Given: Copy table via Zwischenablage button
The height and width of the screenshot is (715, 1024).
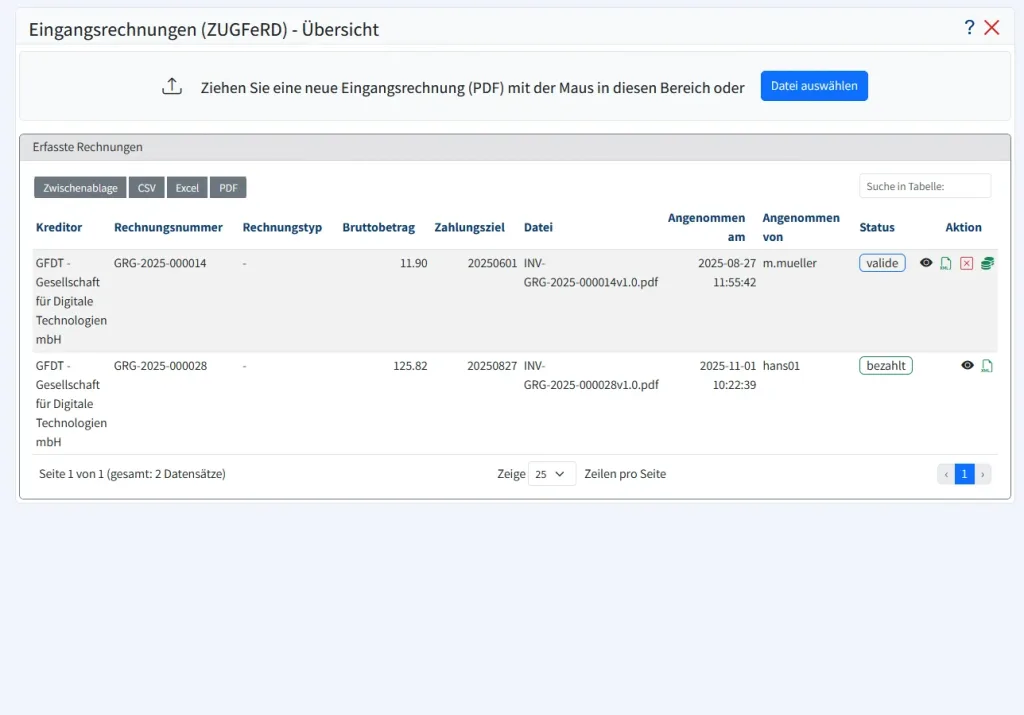Looking at the screenshot, I should click(x=79, y=187).
